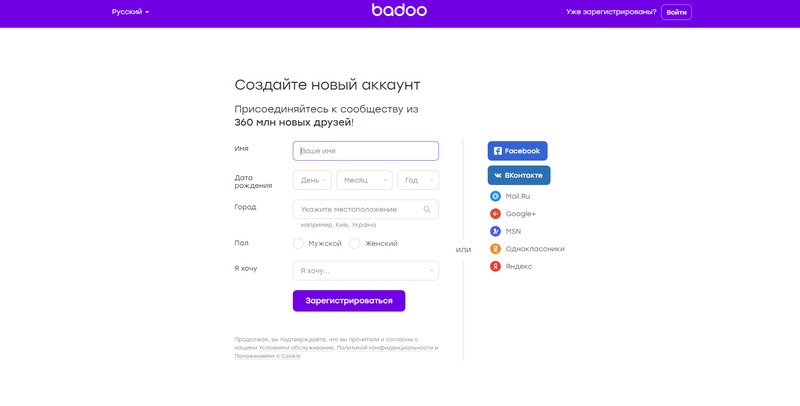Sign up with the Facebook button

click(517, 151)
